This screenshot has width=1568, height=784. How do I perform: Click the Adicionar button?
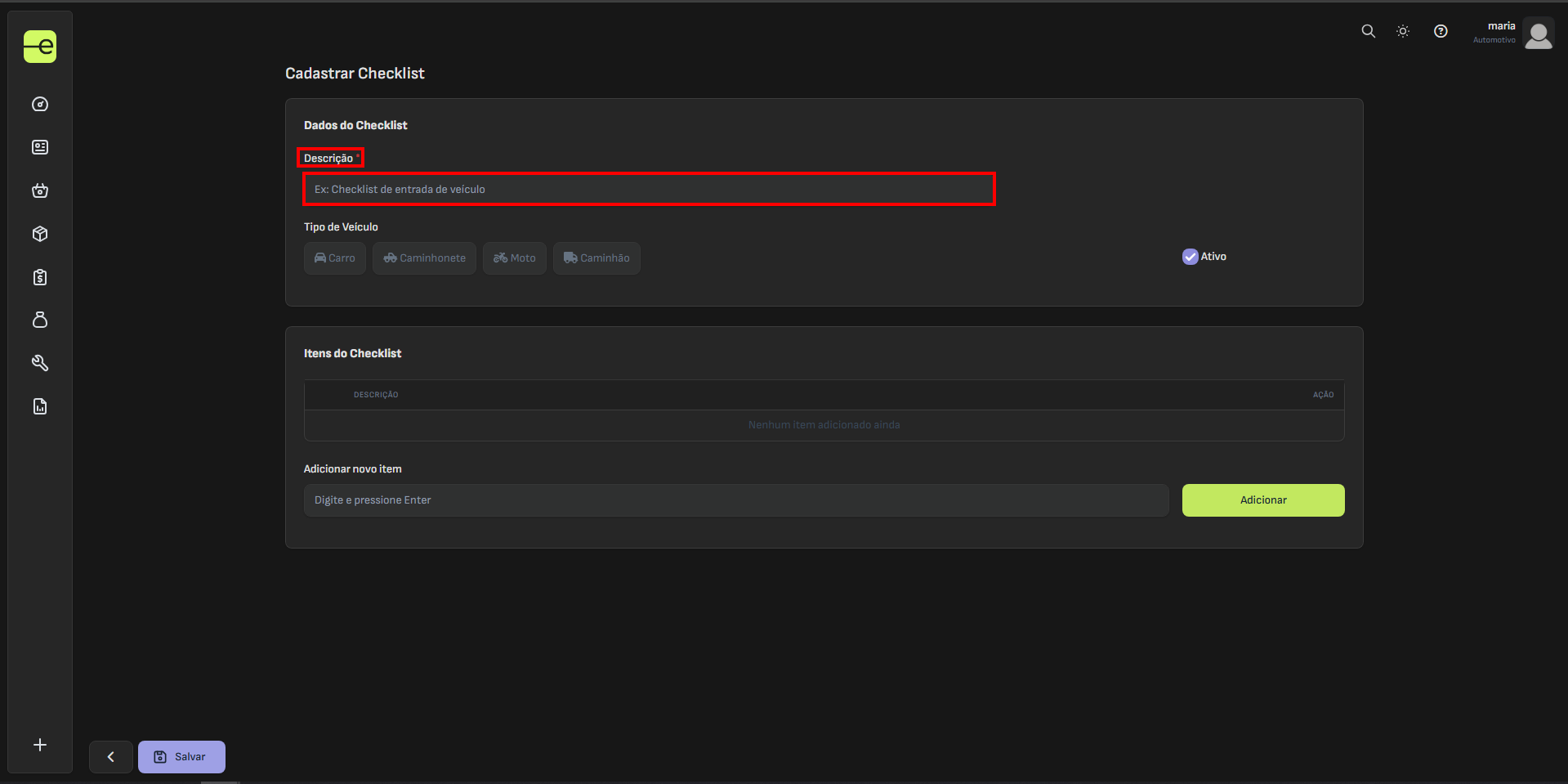tap(1263, 500)
